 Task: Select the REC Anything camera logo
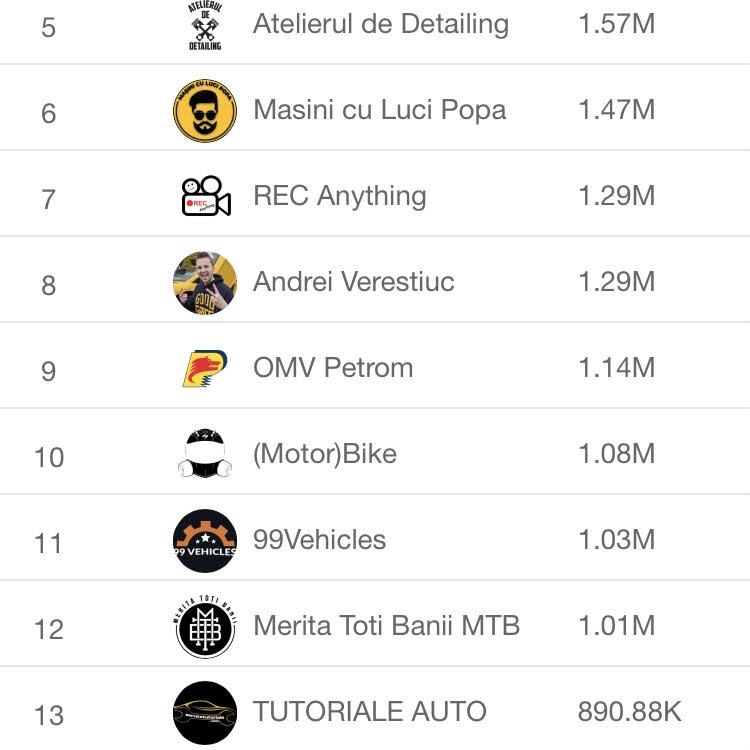coord(206,196)
